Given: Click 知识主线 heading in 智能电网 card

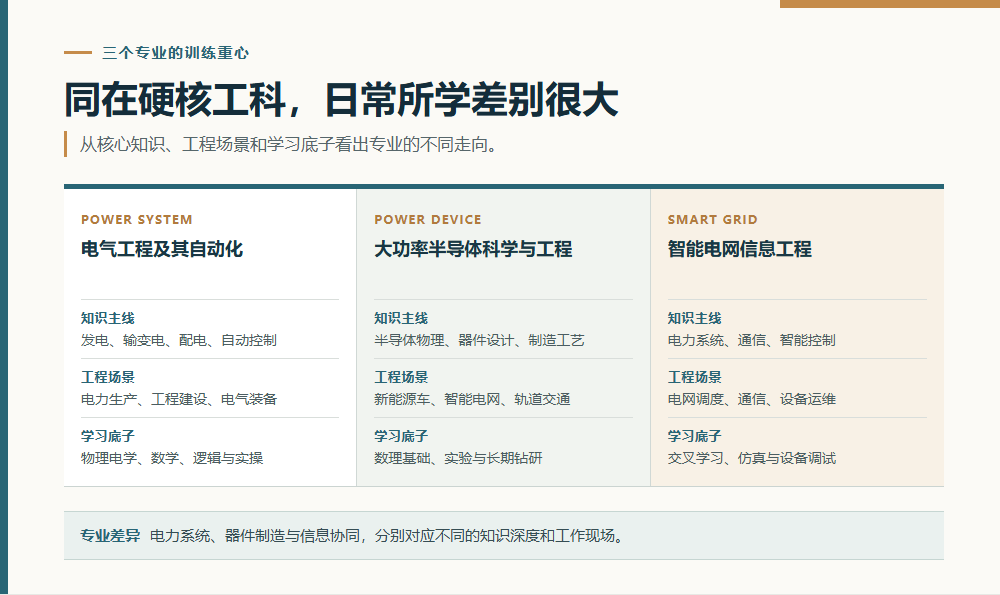Looking at the screenshot, I should 695,318.
